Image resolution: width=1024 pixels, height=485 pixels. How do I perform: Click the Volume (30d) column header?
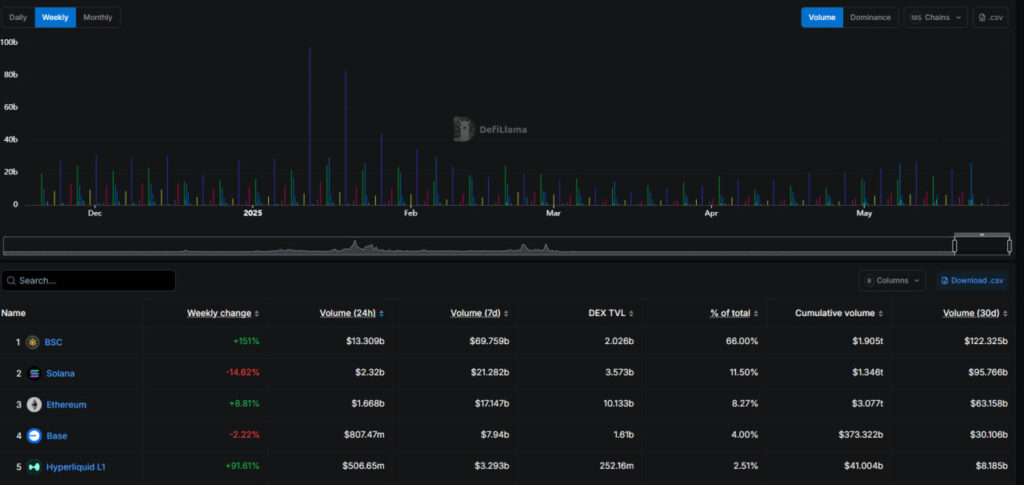coord(971,313)
